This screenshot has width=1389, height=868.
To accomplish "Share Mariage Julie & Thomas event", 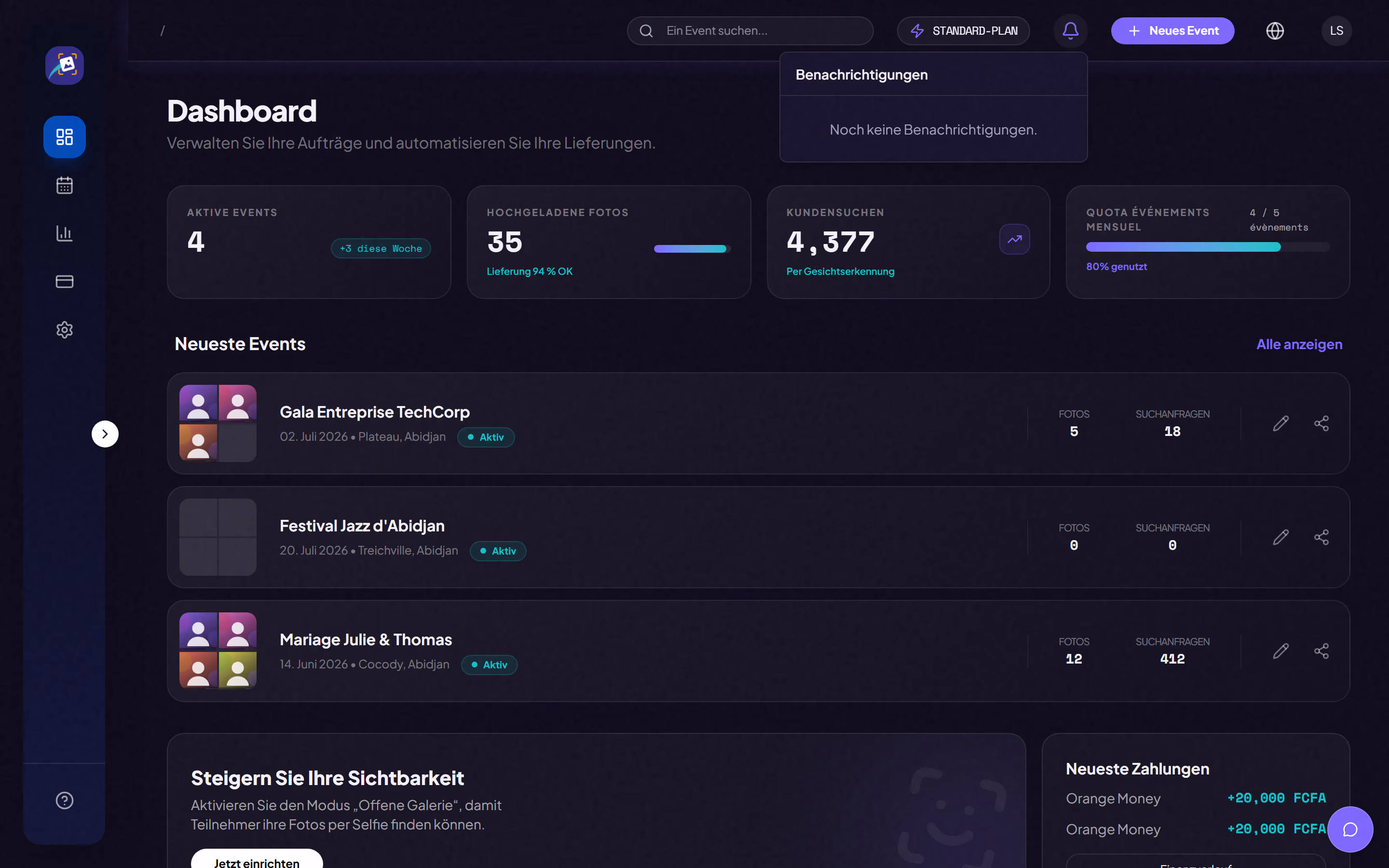I will click(x=1321, y=651).
